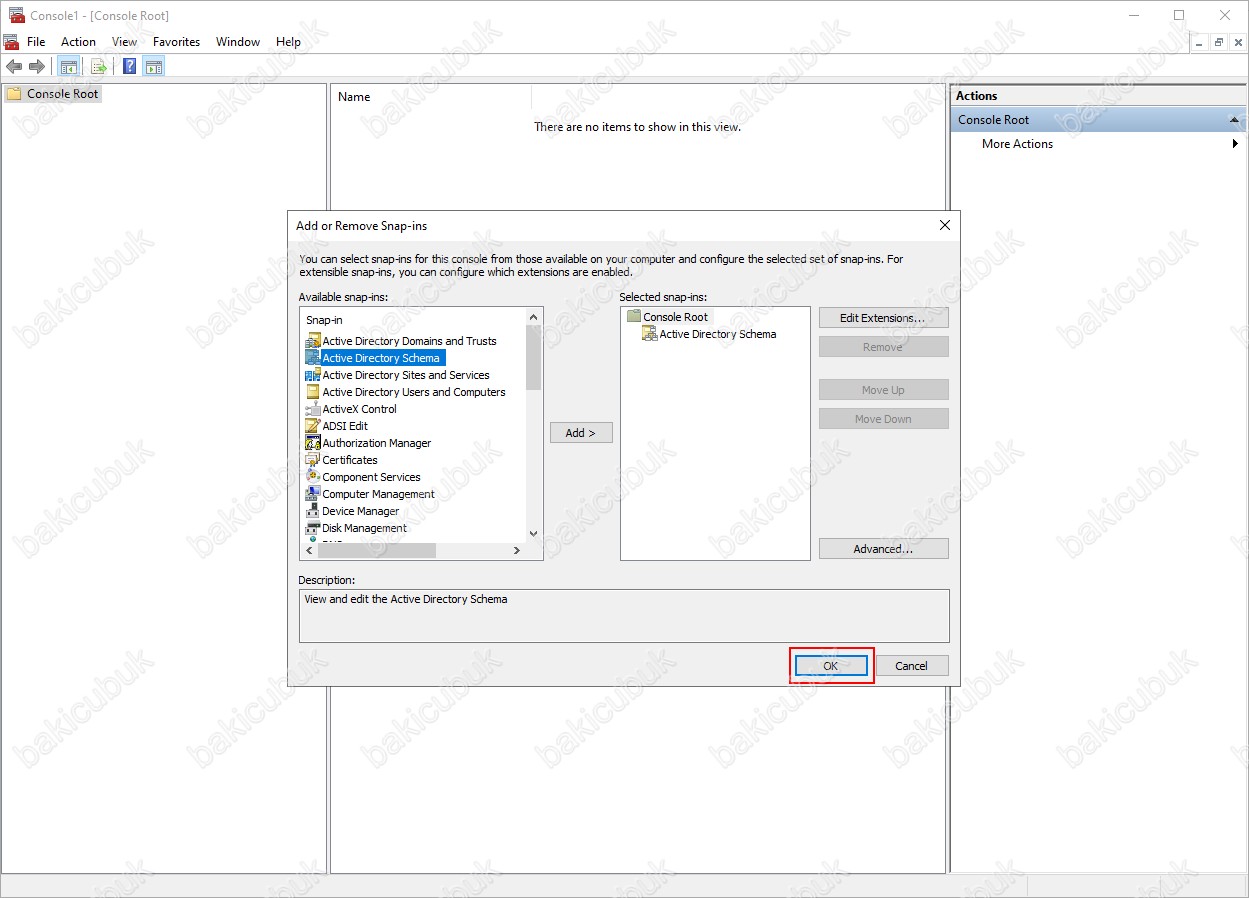Click the Computer Management snap-in icon

(313, 494)
